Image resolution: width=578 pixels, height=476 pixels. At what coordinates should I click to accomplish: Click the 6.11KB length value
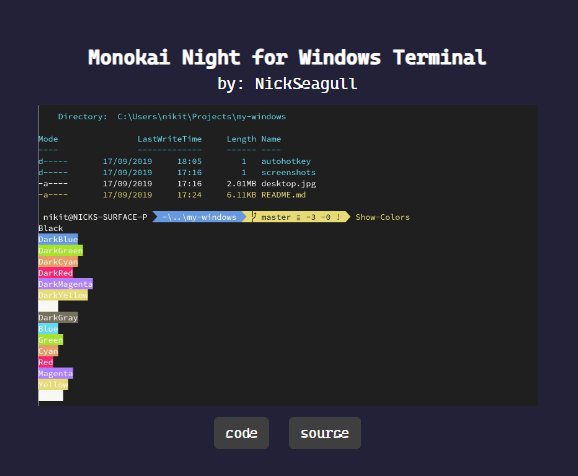coord(241,195)
